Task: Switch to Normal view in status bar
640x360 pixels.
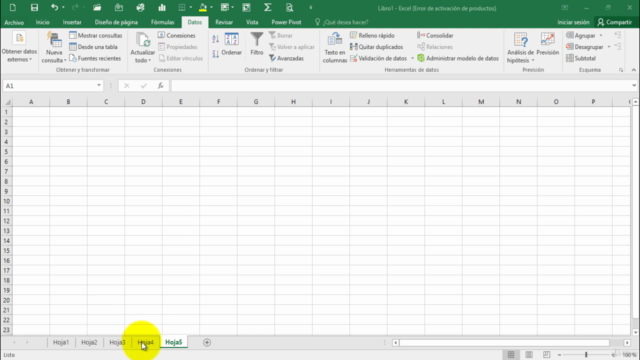Action: point(511,355)
